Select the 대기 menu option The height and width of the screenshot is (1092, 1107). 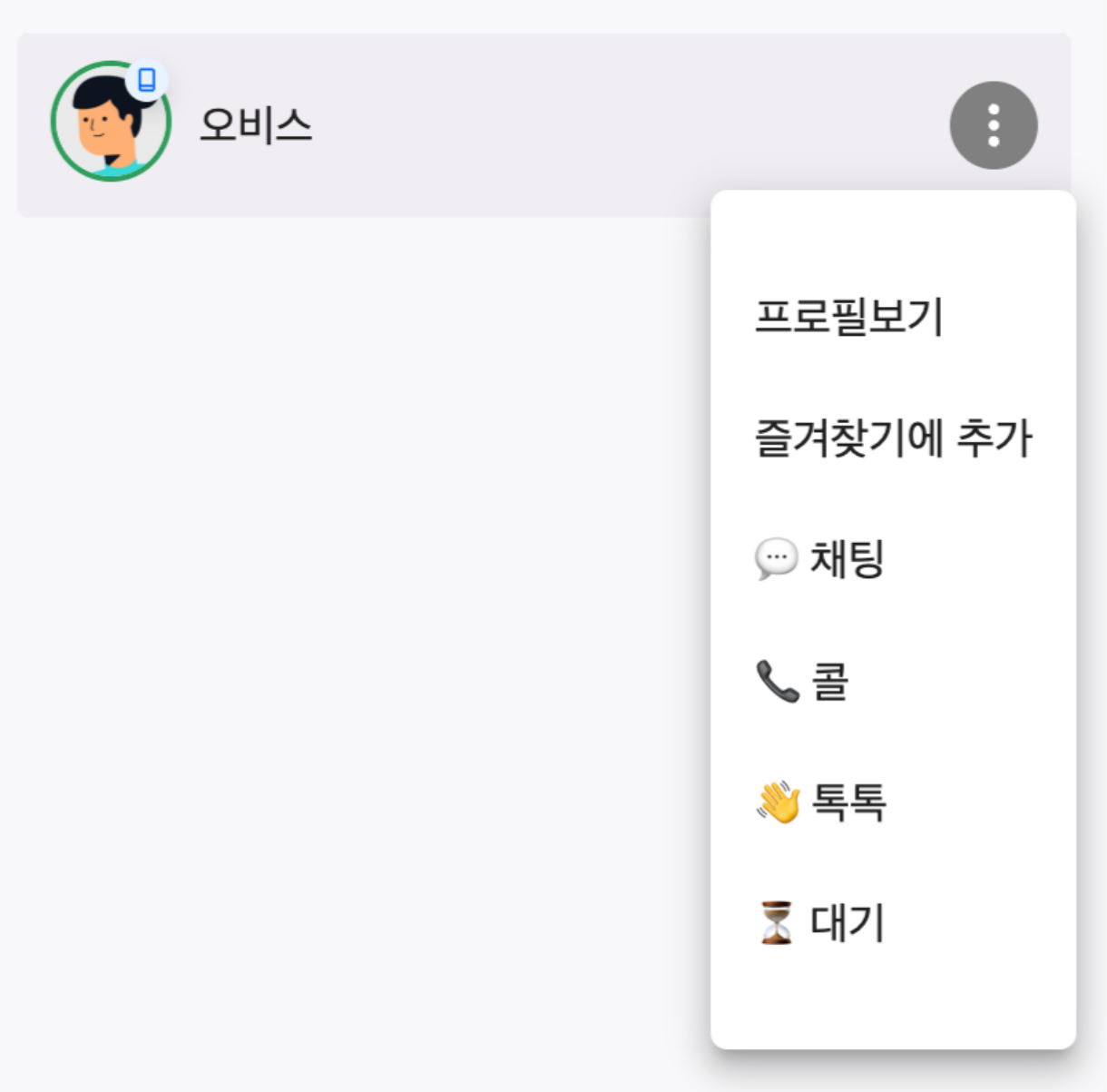[x=847, y=922]
